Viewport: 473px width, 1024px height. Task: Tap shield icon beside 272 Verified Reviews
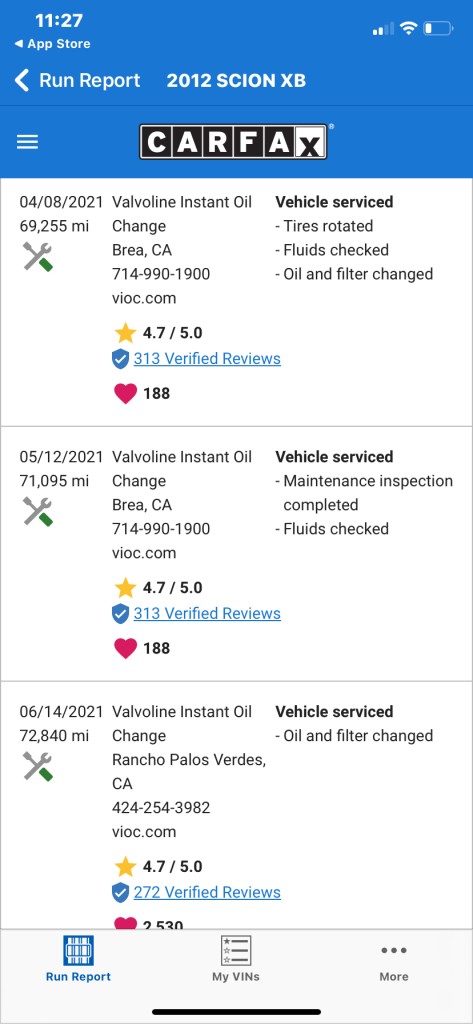(x=120, y=892)
